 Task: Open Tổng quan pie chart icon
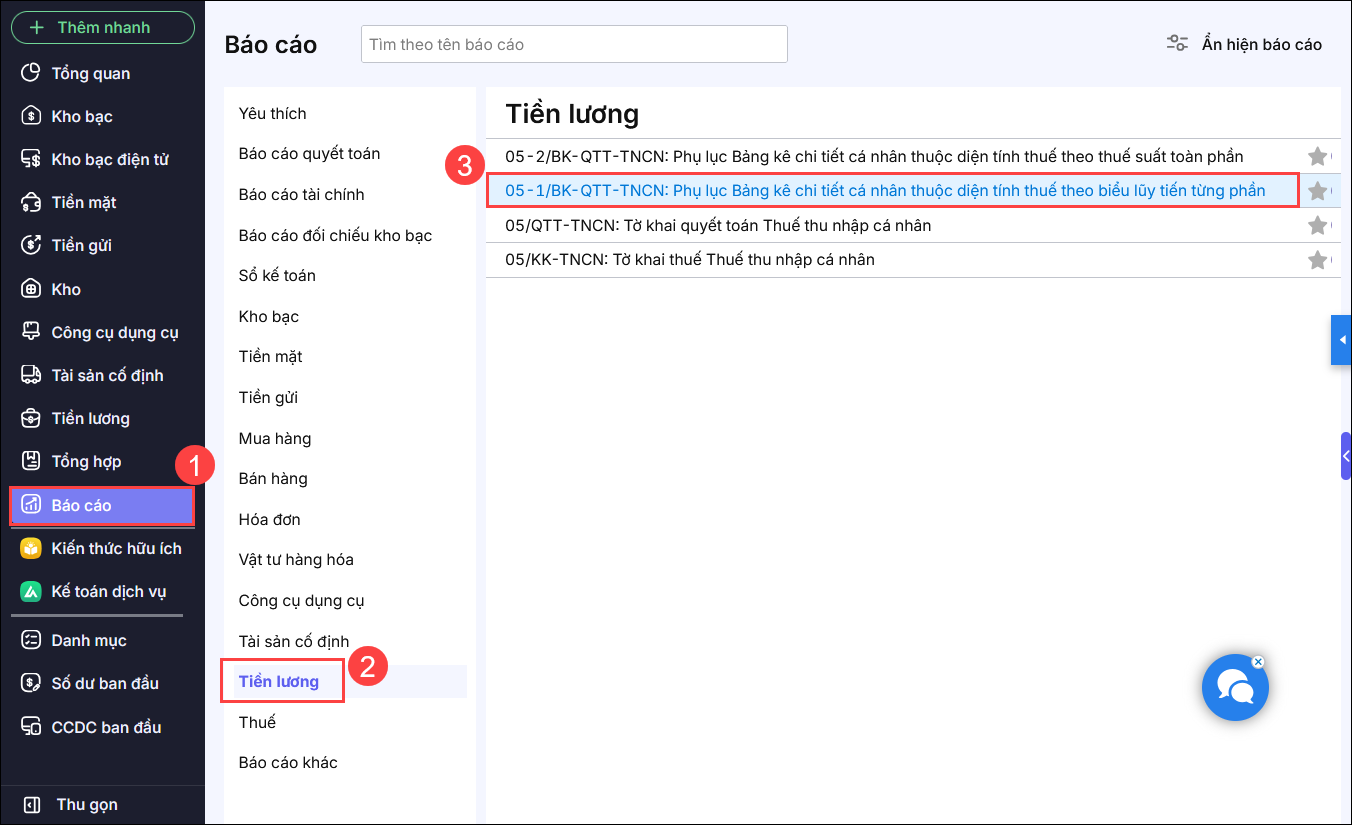pos(32,73)
